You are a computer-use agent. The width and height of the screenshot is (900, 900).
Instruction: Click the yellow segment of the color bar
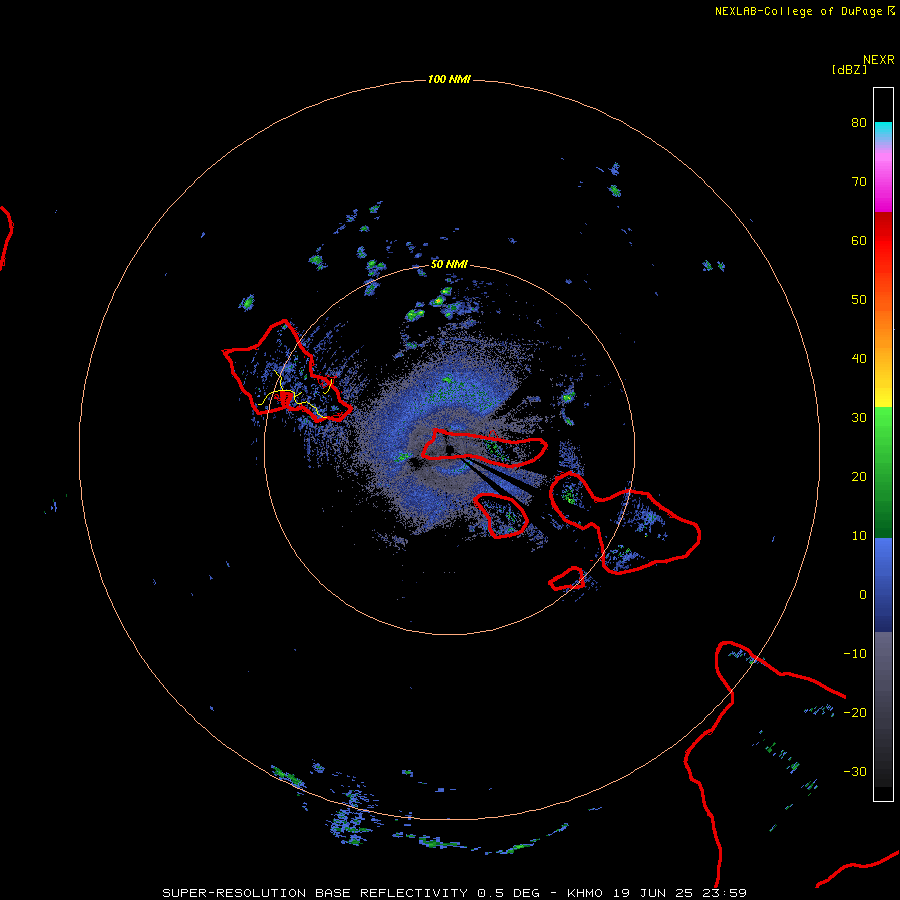click(883, 396)
